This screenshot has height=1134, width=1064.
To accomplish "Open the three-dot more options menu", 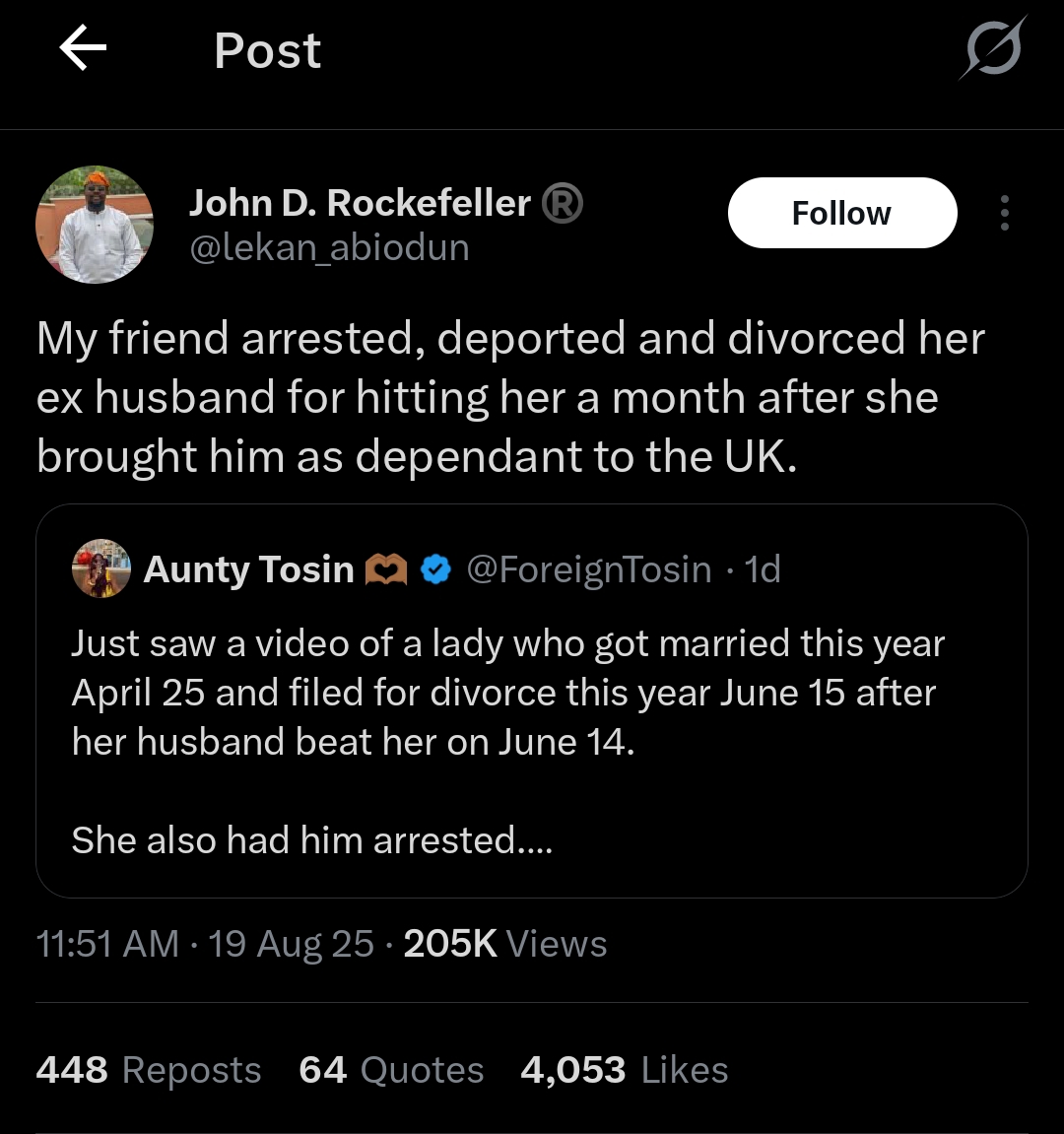I will pyautogui.click(x=1004, y=213).
